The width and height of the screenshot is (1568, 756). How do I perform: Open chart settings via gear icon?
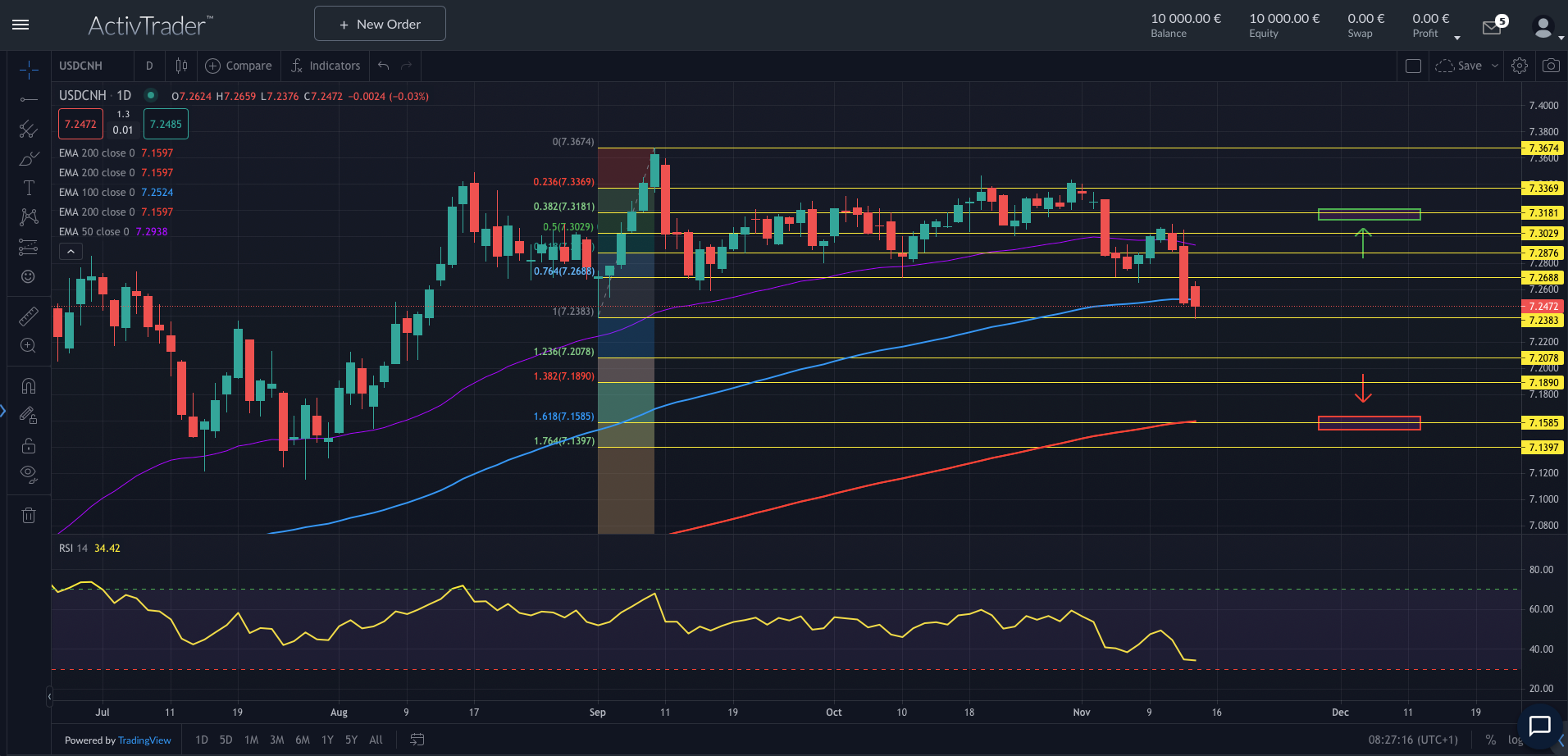click(1520, 65)
